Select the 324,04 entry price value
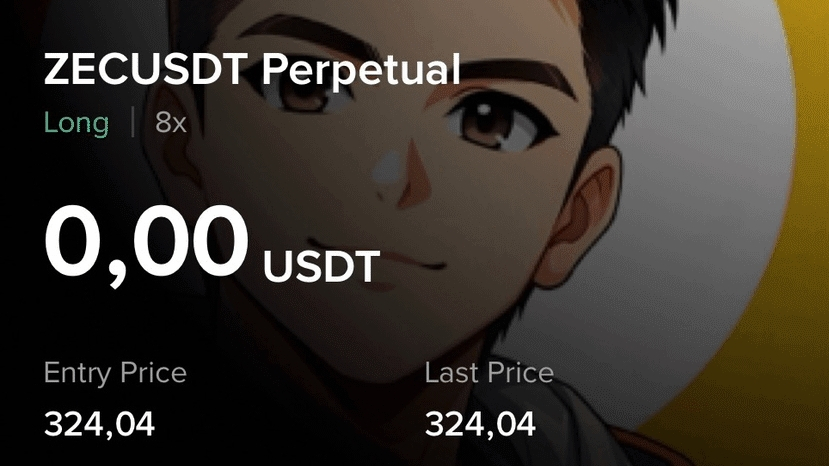Image resolution: width=829 pixels, height=466 pixels. coord(99,424)
